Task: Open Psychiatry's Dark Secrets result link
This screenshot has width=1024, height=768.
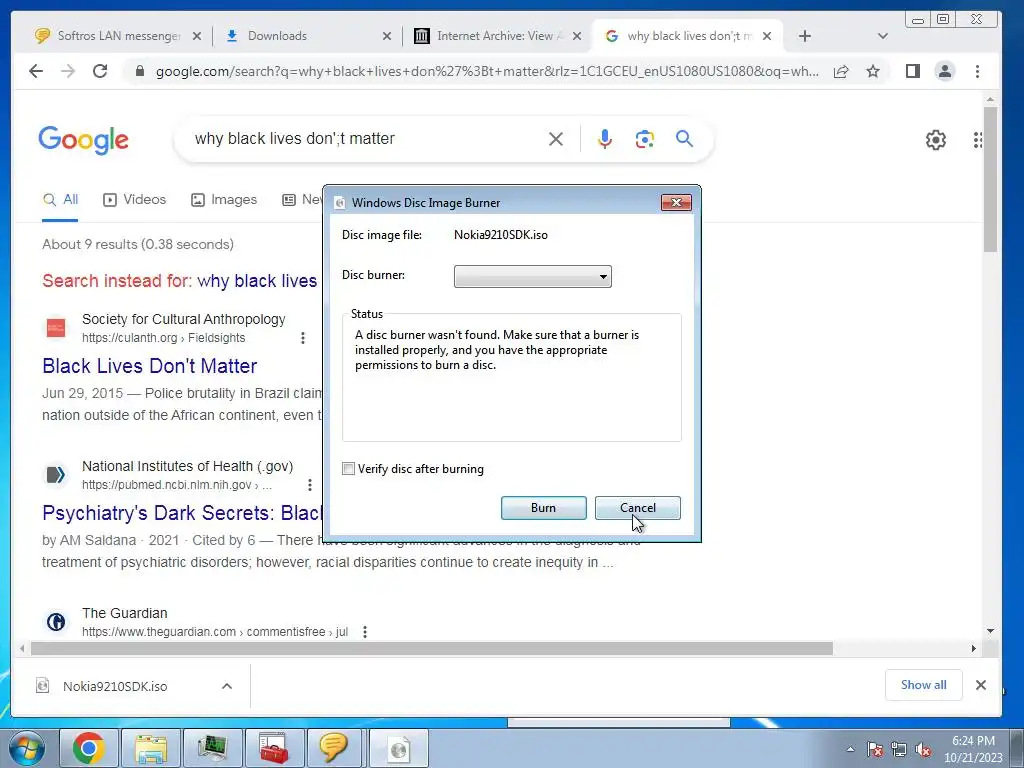Action: pos(182,513)
